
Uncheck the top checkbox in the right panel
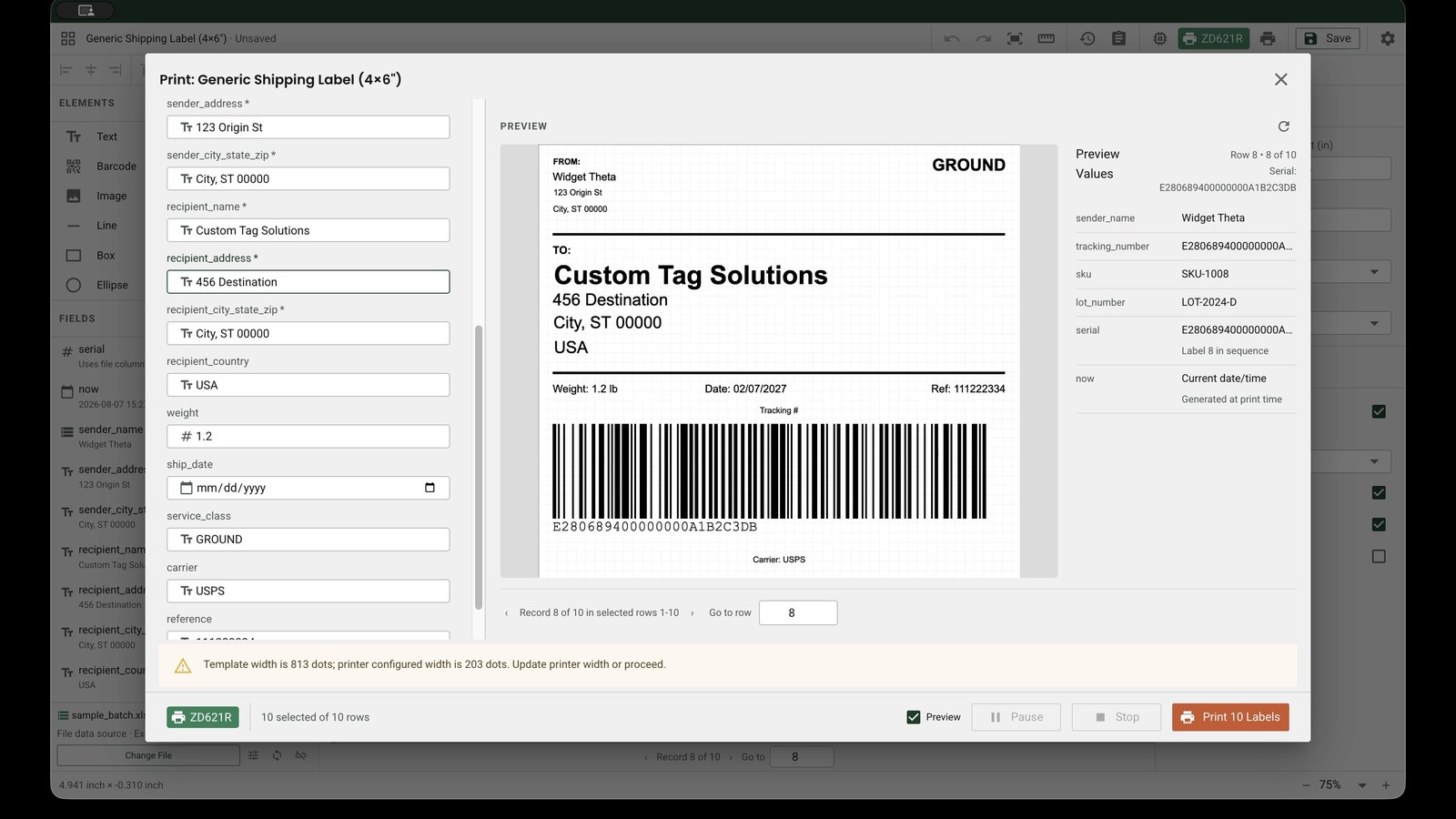[1379, 411]
